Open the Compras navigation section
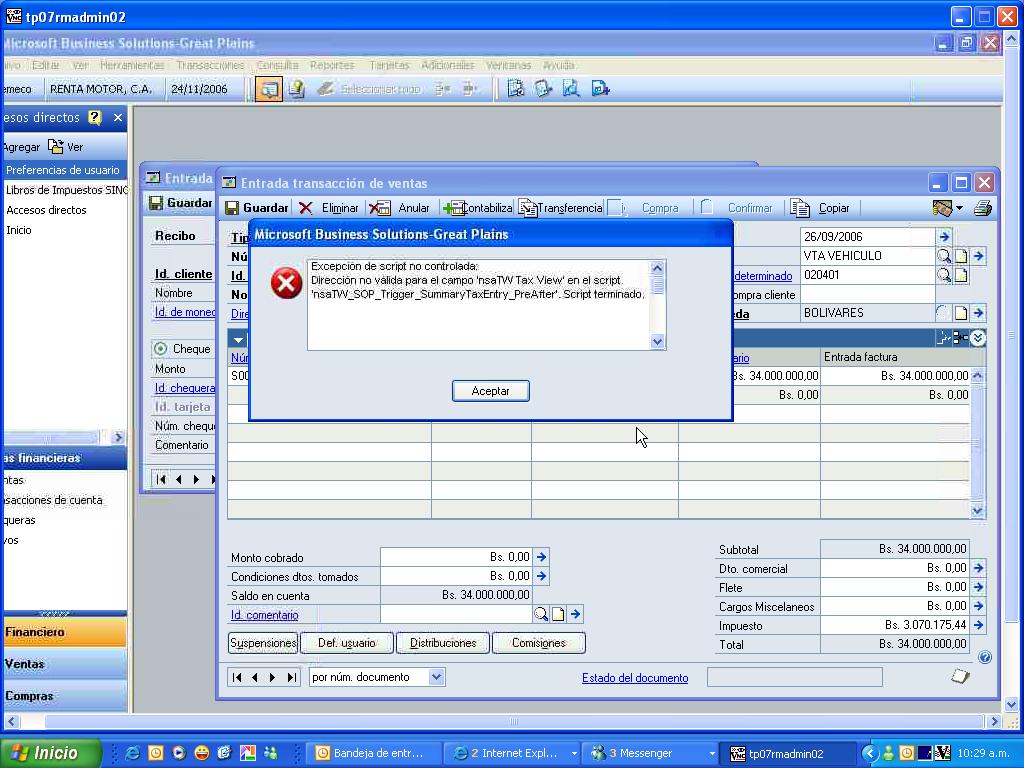This screenshot has width=1024, height=768. (65, 696)
